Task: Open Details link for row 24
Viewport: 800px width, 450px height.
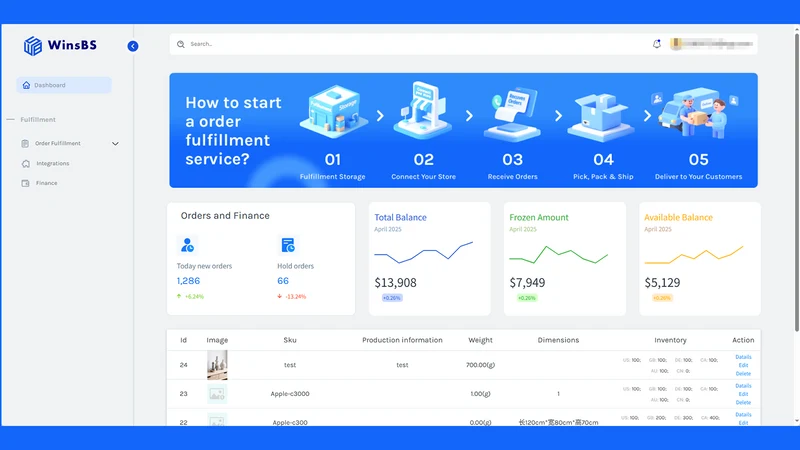Action: pos(743,357)
